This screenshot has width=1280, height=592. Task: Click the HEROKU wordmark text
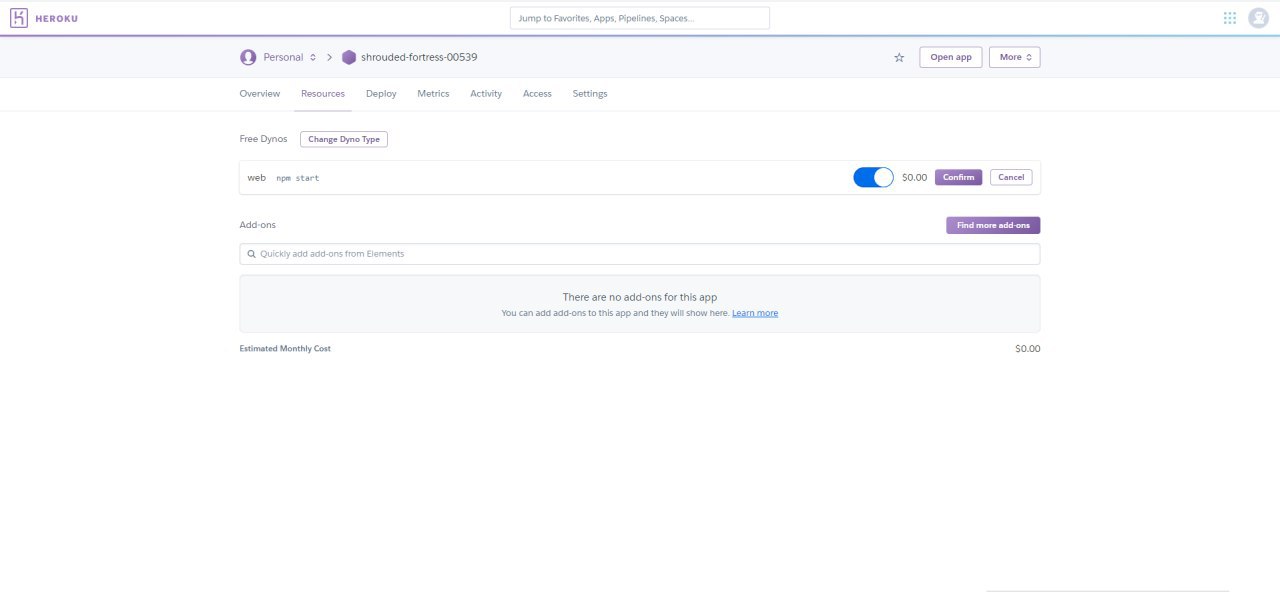click(57, 18)
